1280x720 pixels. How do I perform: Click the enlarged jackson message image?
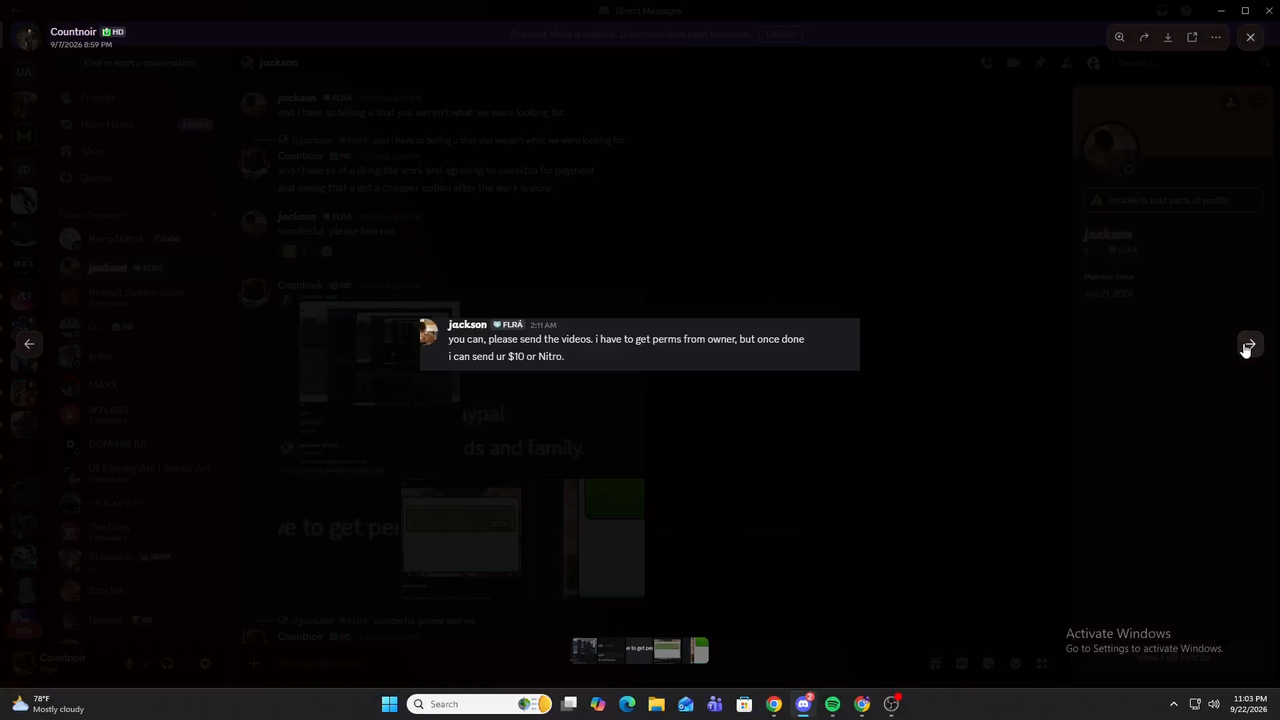(x=640, y=344)
